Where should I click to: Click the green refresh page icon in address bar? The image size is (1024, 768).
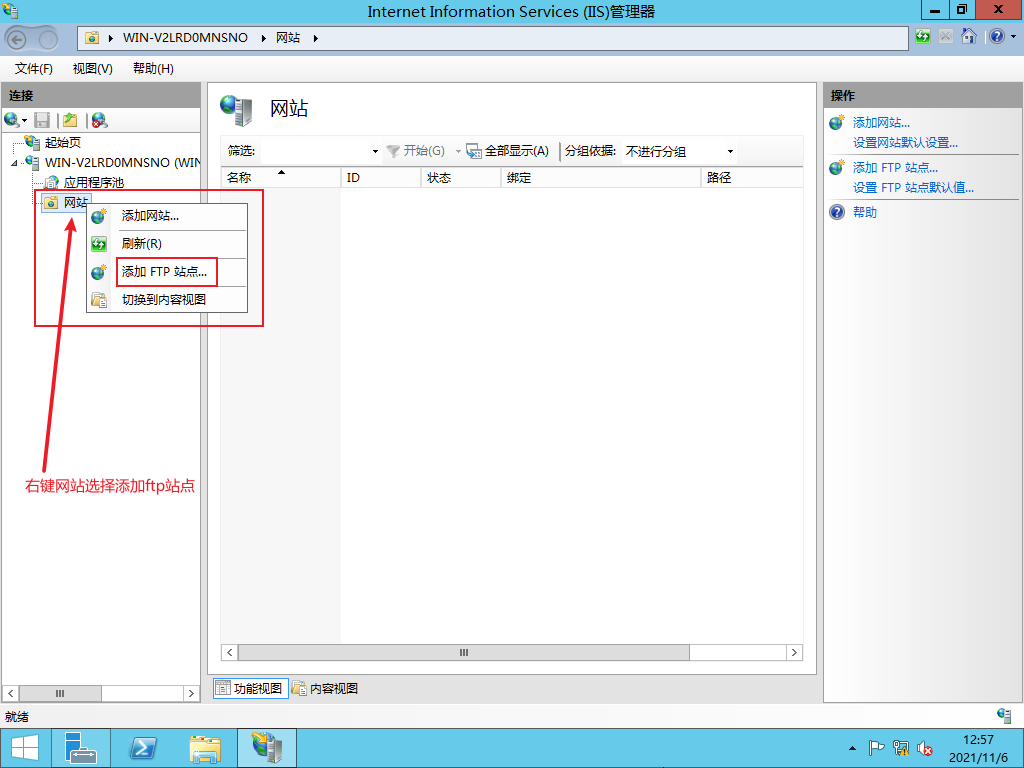pos(923,37)
